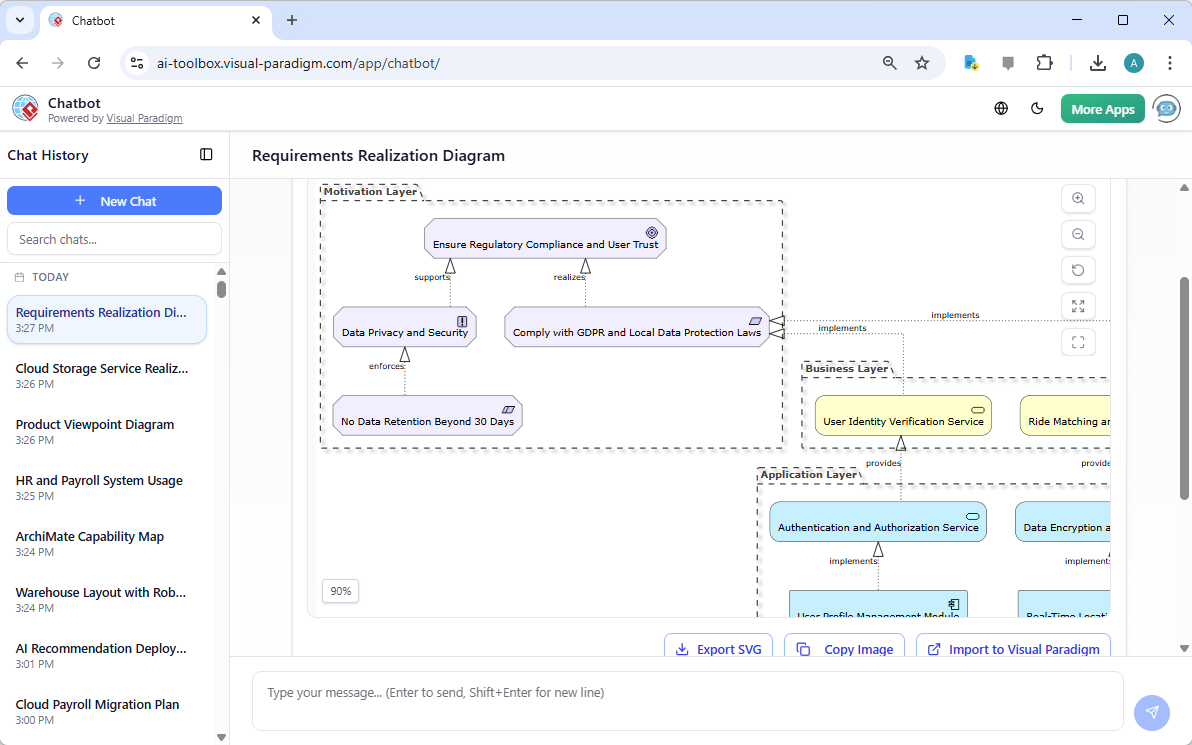This screenshot has height=745, width=1192.
Task: Click the Export SVG download icon
Action: [x=682, y=649]
